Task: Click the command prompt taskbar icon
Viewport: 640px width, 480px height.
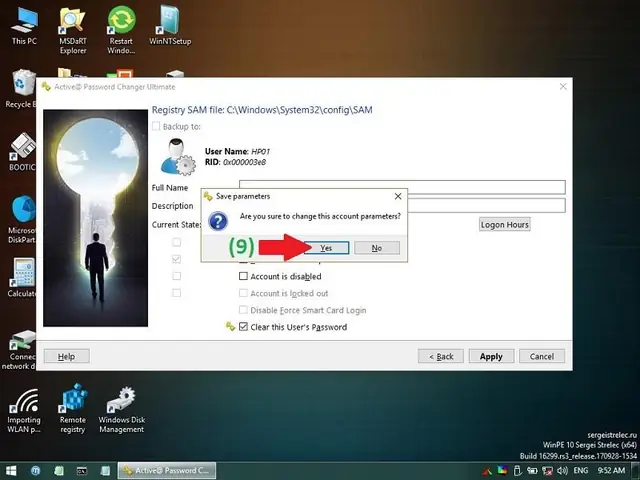Action: [82, 471]
